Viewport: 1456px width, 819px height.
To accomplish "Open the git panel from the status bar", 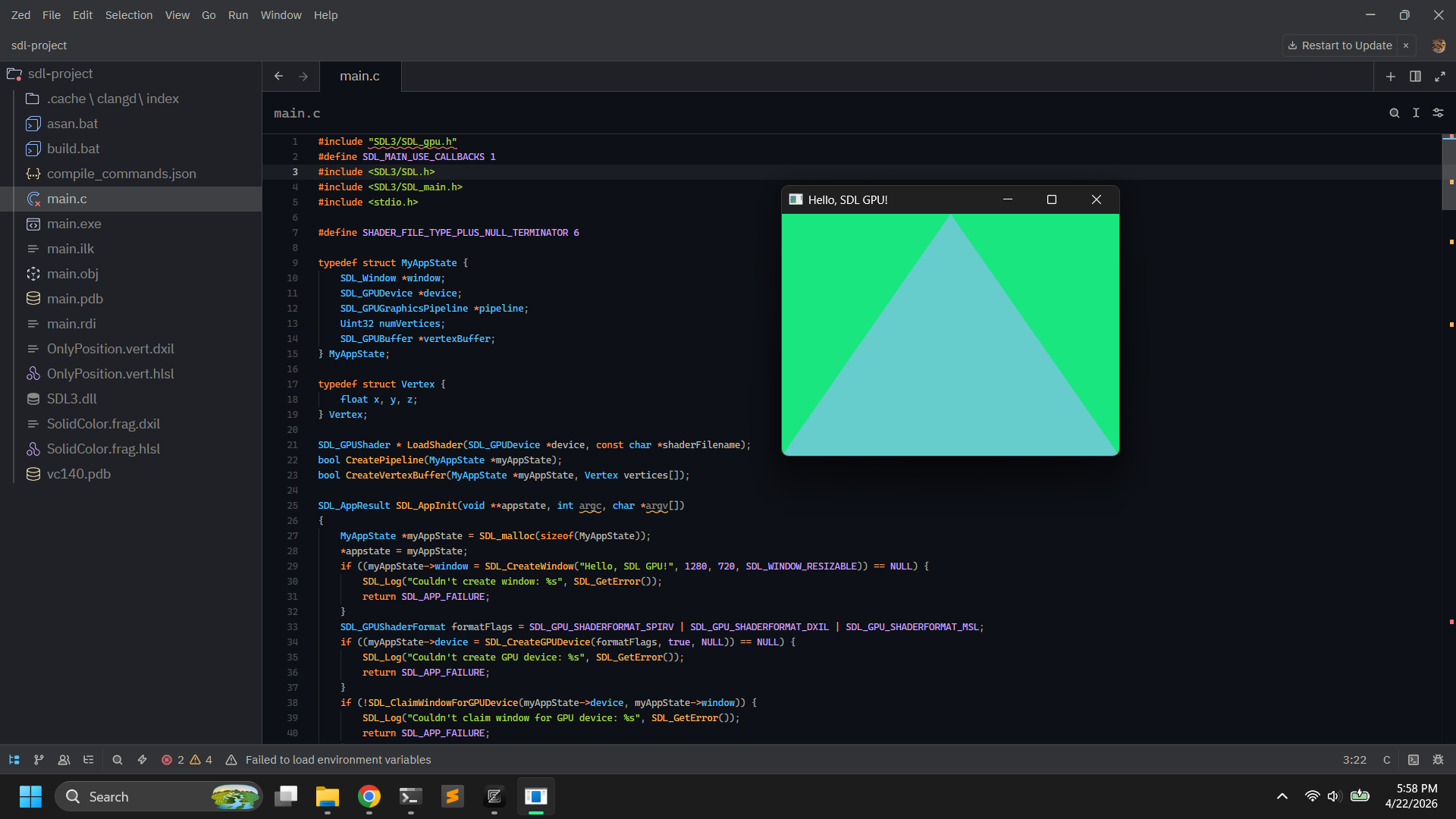I will tap(39, 760).
